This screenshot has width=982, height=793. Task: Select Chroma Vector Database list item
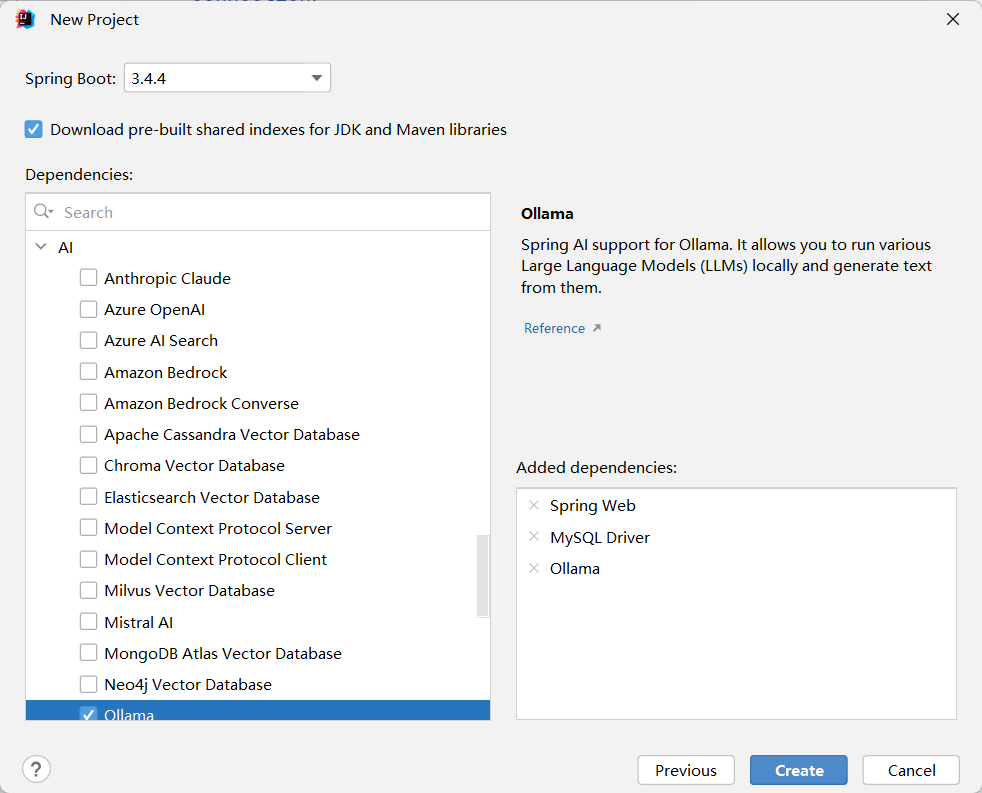pyautogui.click(x=194, y=466)
